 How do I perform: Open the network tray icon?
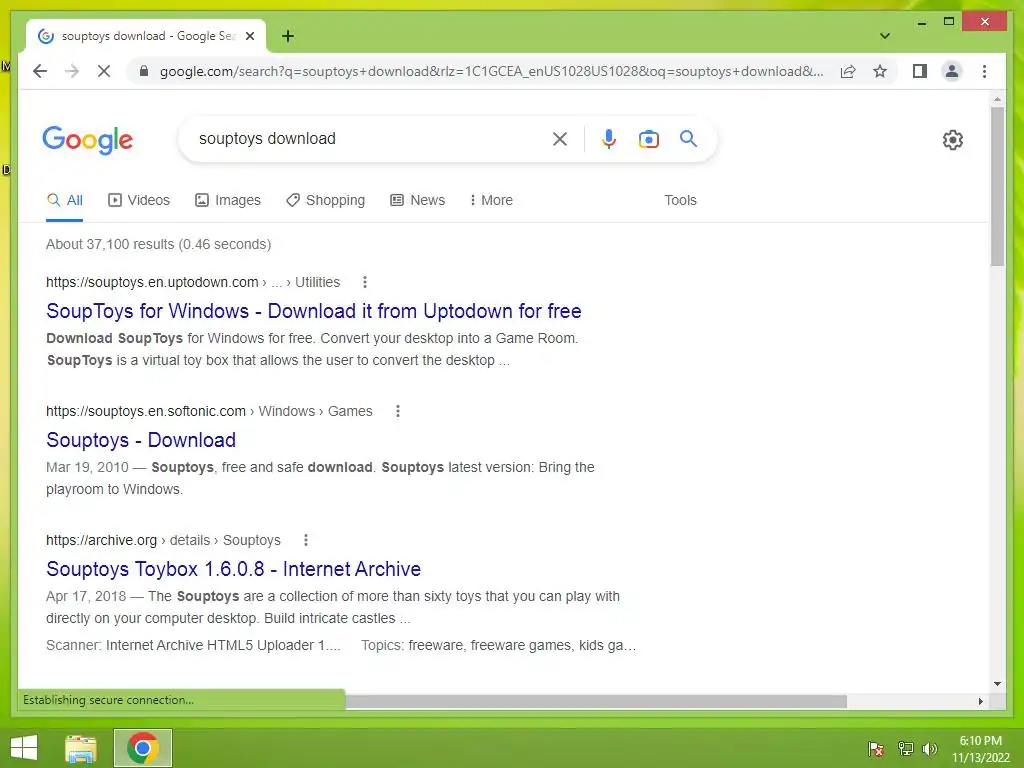[x=905, y=749]
